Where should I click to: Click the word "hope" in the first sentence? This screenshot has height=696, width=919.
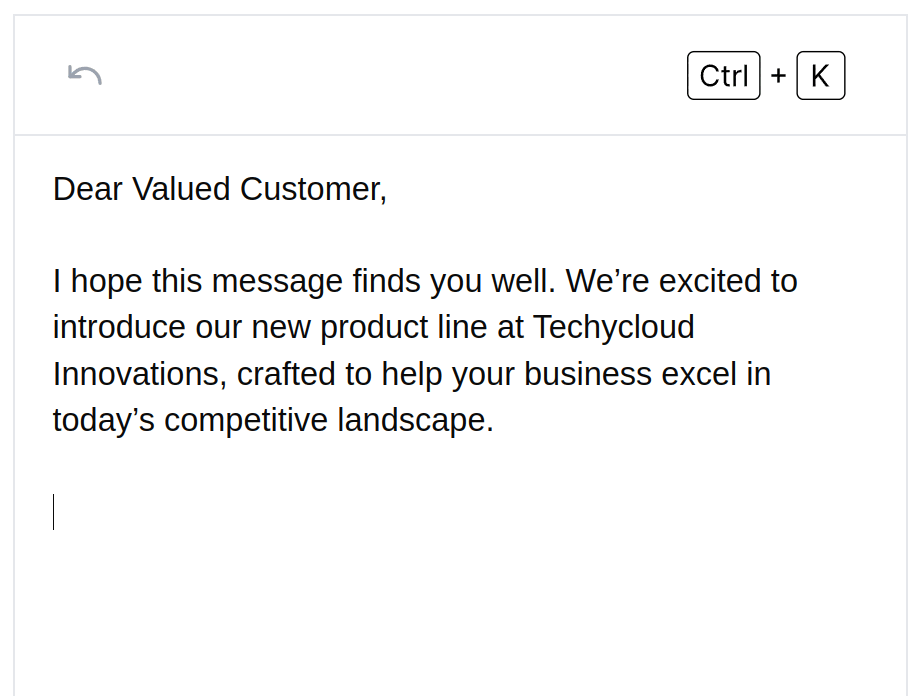pyautogui.click(x=106, y=281)
